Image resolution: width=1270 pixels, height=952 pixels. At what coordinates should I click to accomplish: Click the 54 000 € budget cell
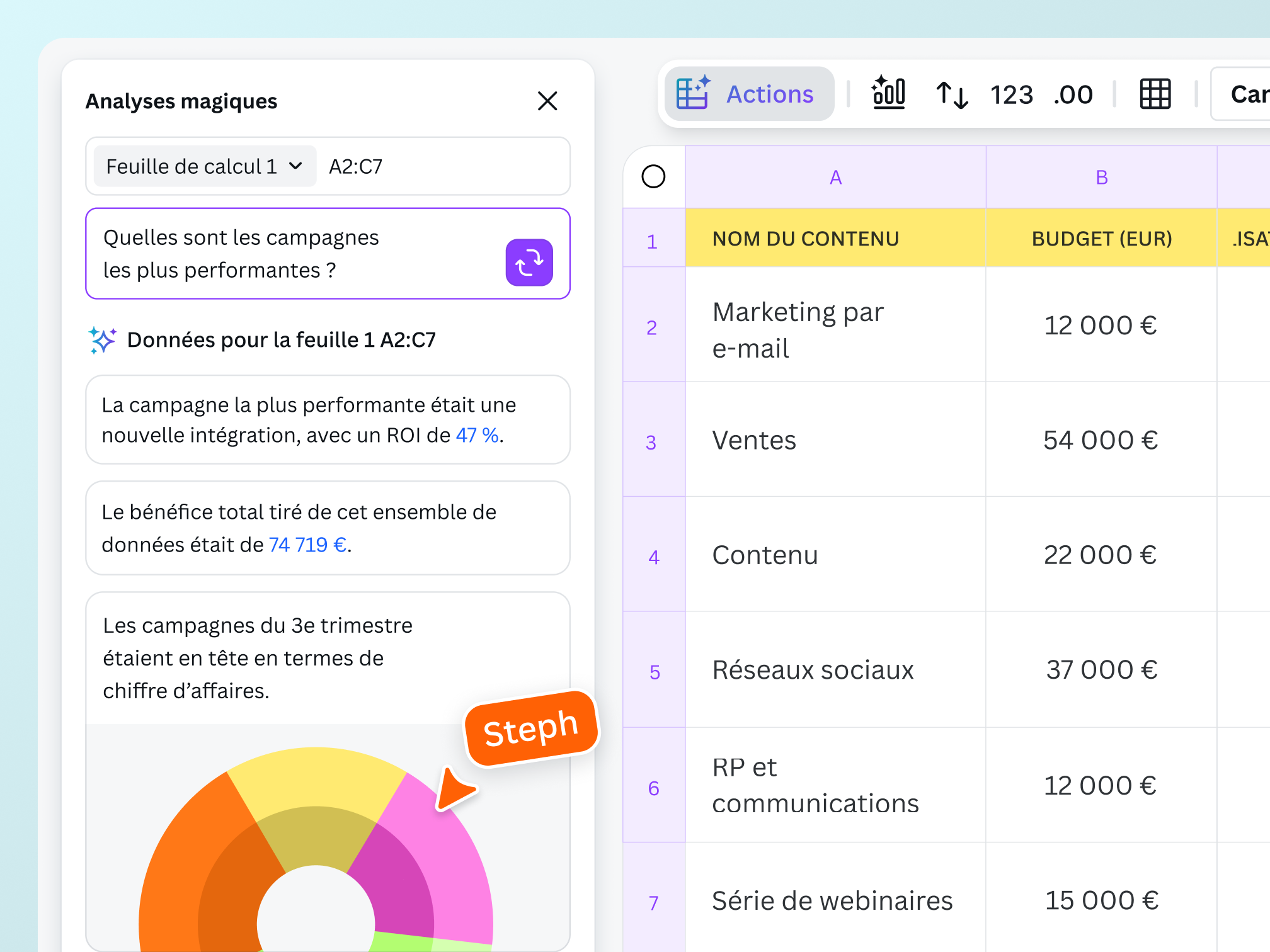click(1101, 439)
